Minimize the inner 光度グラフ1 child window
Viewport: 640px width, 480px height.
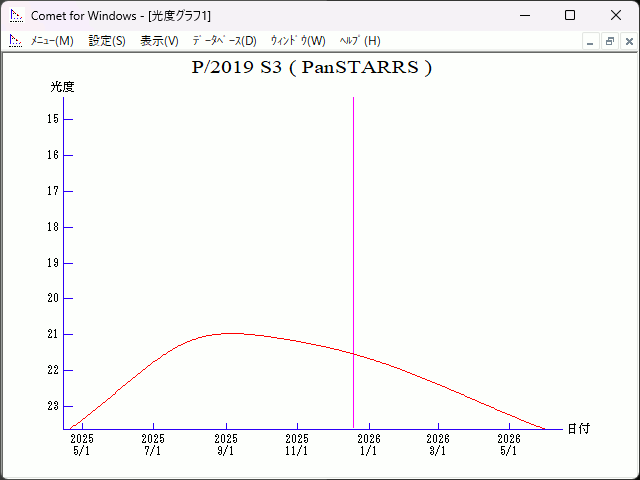(590, 42)
